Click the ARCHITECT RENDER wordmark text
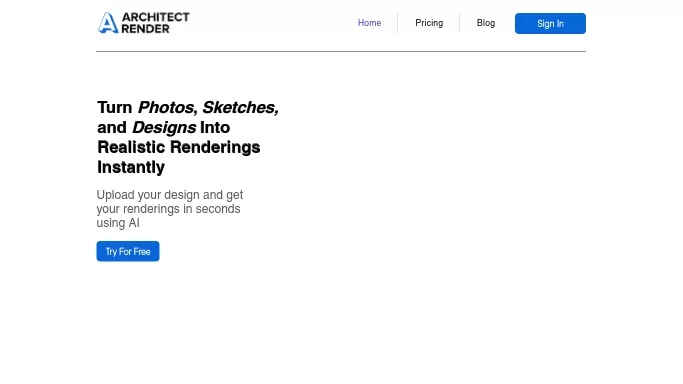 [156, 23]
